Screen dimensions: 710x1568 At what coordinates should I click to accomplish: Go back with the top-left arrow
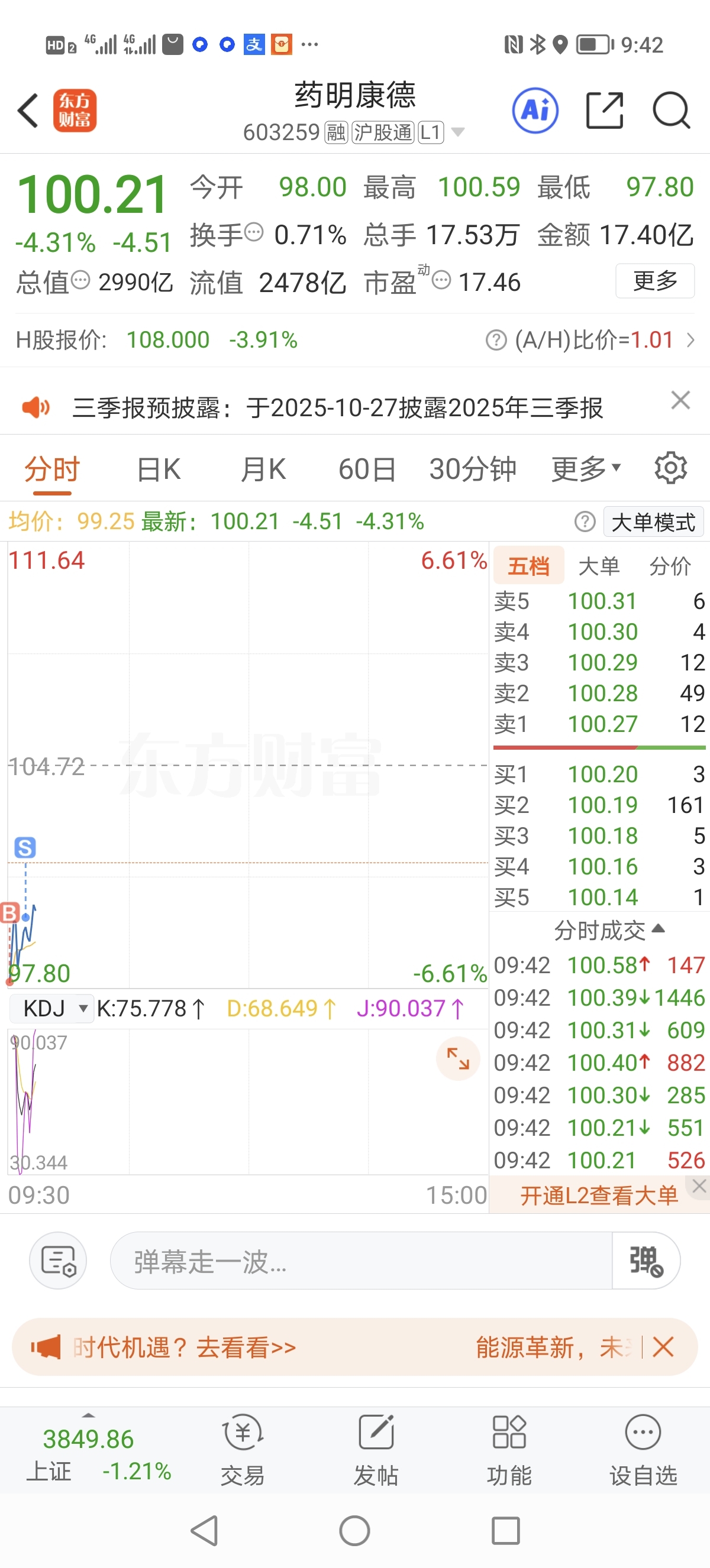pos(28,111)
